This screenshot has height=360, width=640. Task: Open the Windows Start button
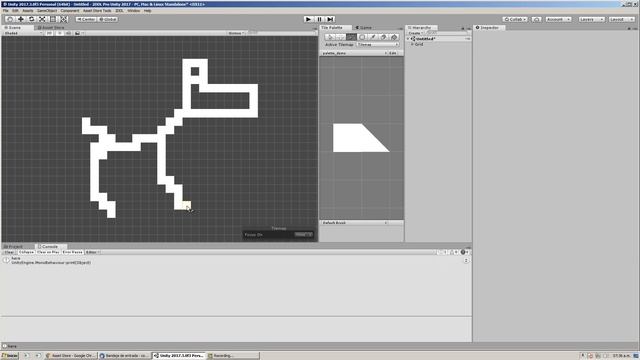pyautogui.click(x=9, y=356)
